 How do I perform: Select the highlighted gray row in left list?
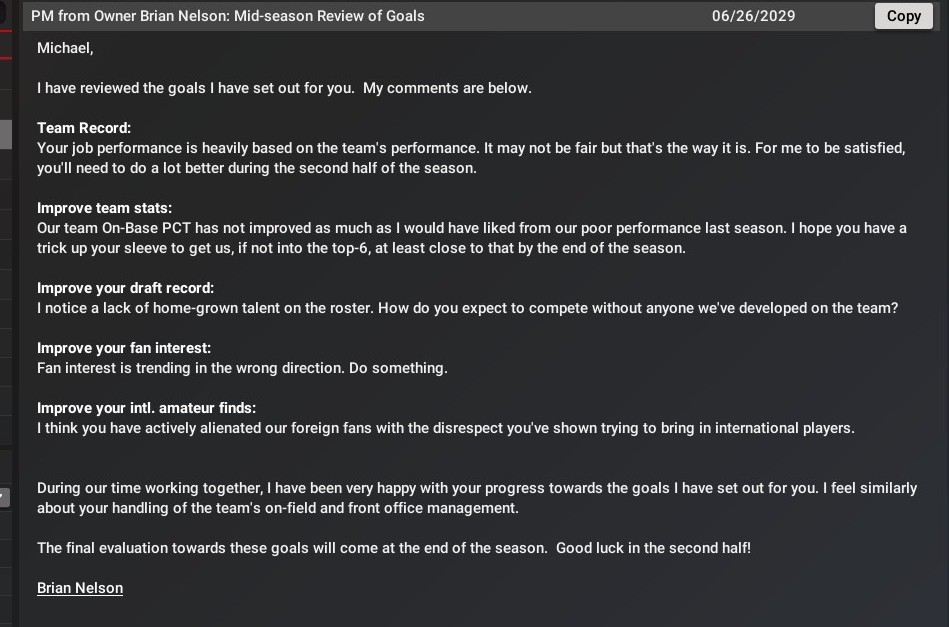tap(5, 134)
